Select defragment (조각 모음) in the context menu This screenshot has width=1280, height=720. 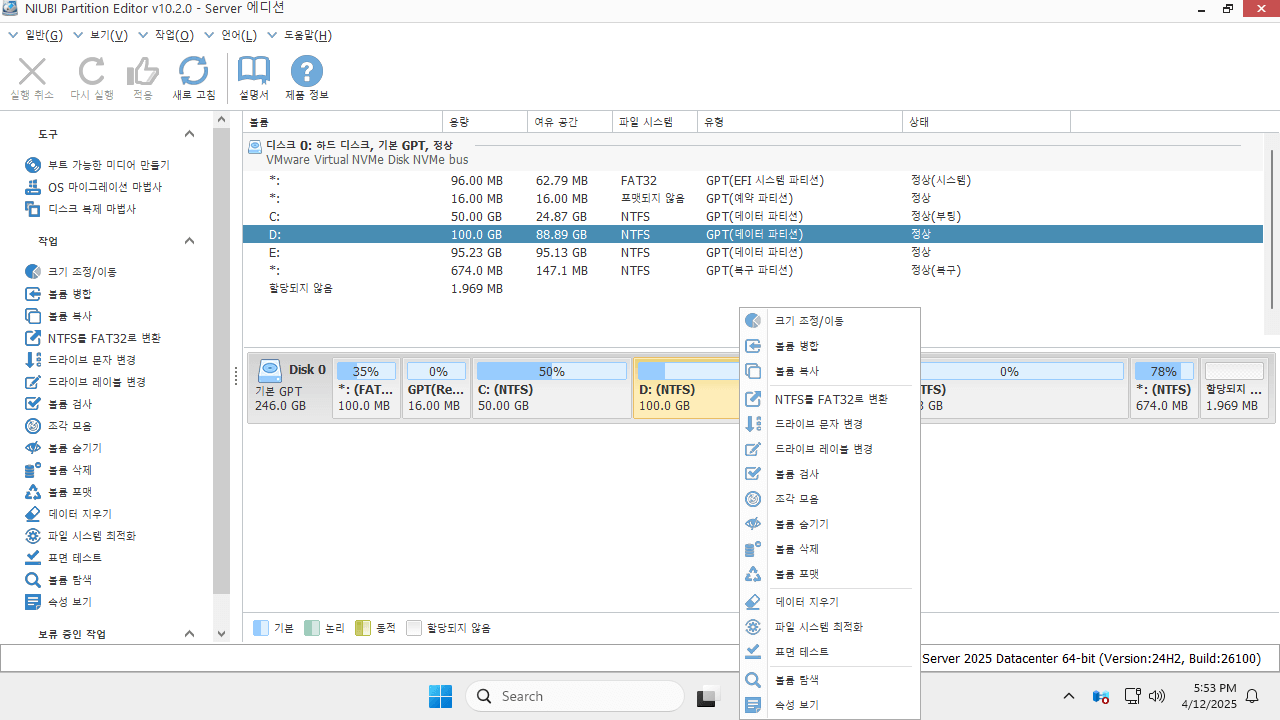(797, 499)
